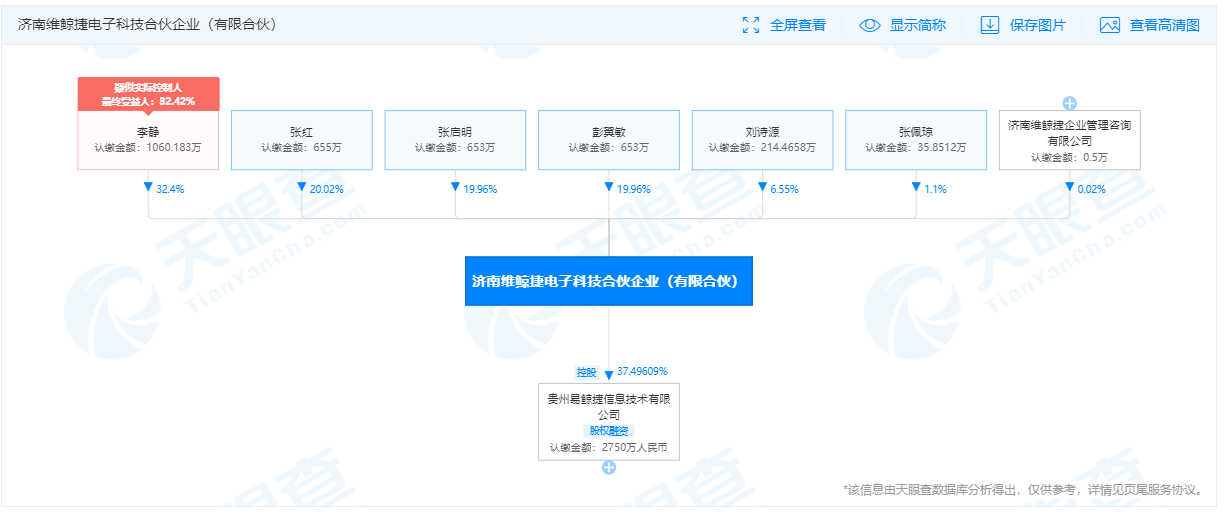This screenshot has width=1228, height=512.
Task: Click the 19.96% under 彭翼敏
Action: click(x=633, y=188)
